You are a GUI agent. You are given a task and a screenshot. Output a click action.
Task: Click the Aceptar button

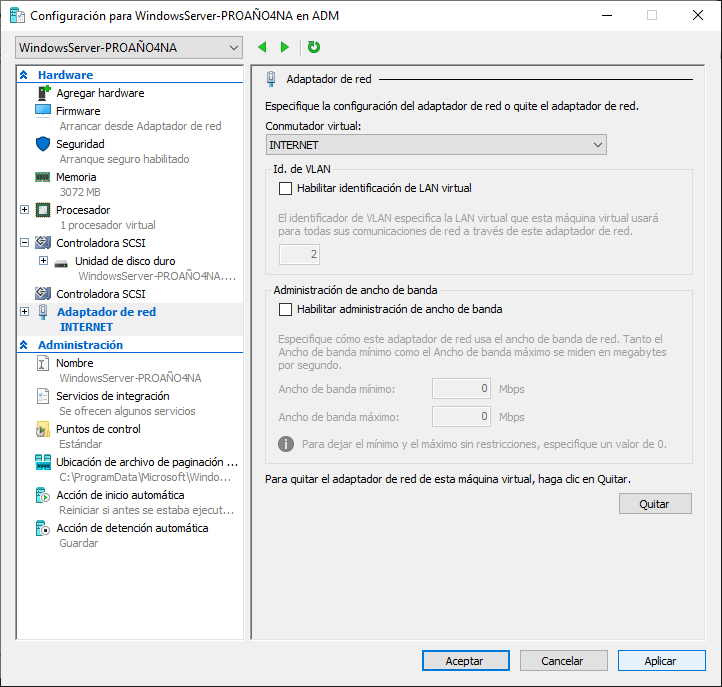pos(466,661)
